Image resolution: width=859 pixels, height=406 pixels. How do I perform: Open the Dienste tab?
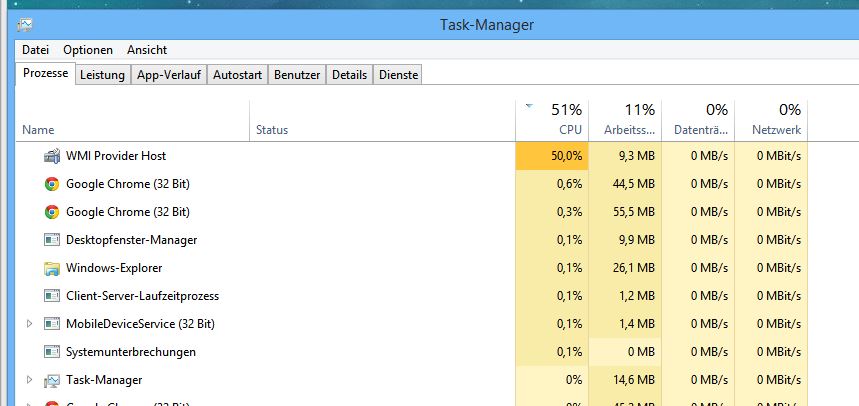pos(398,75)
